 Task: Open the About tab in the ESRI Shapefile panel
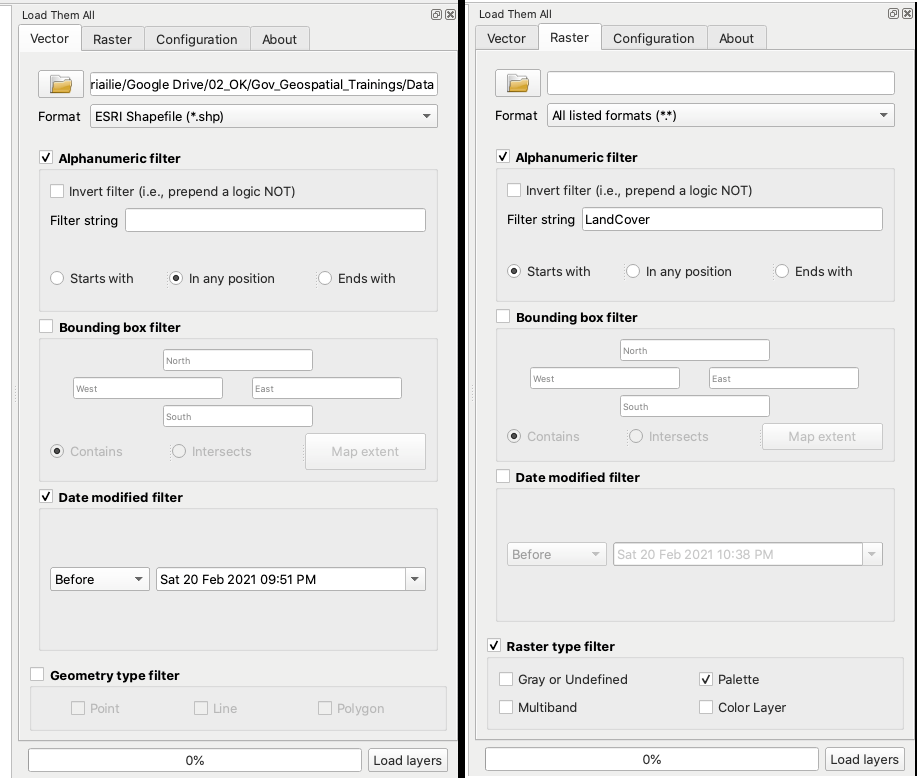pyautogui.click(x=279, y=39)
